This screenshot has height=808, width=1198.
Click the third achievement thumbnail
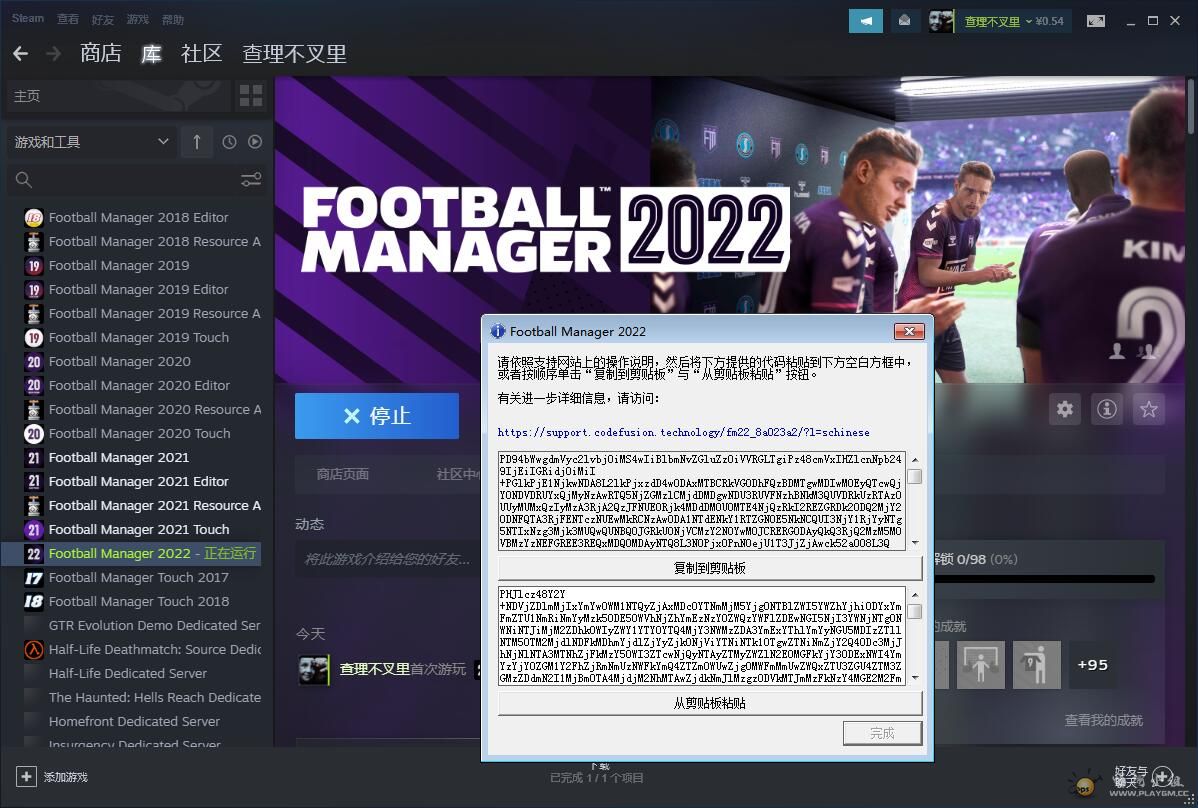tap(1037, 664)
